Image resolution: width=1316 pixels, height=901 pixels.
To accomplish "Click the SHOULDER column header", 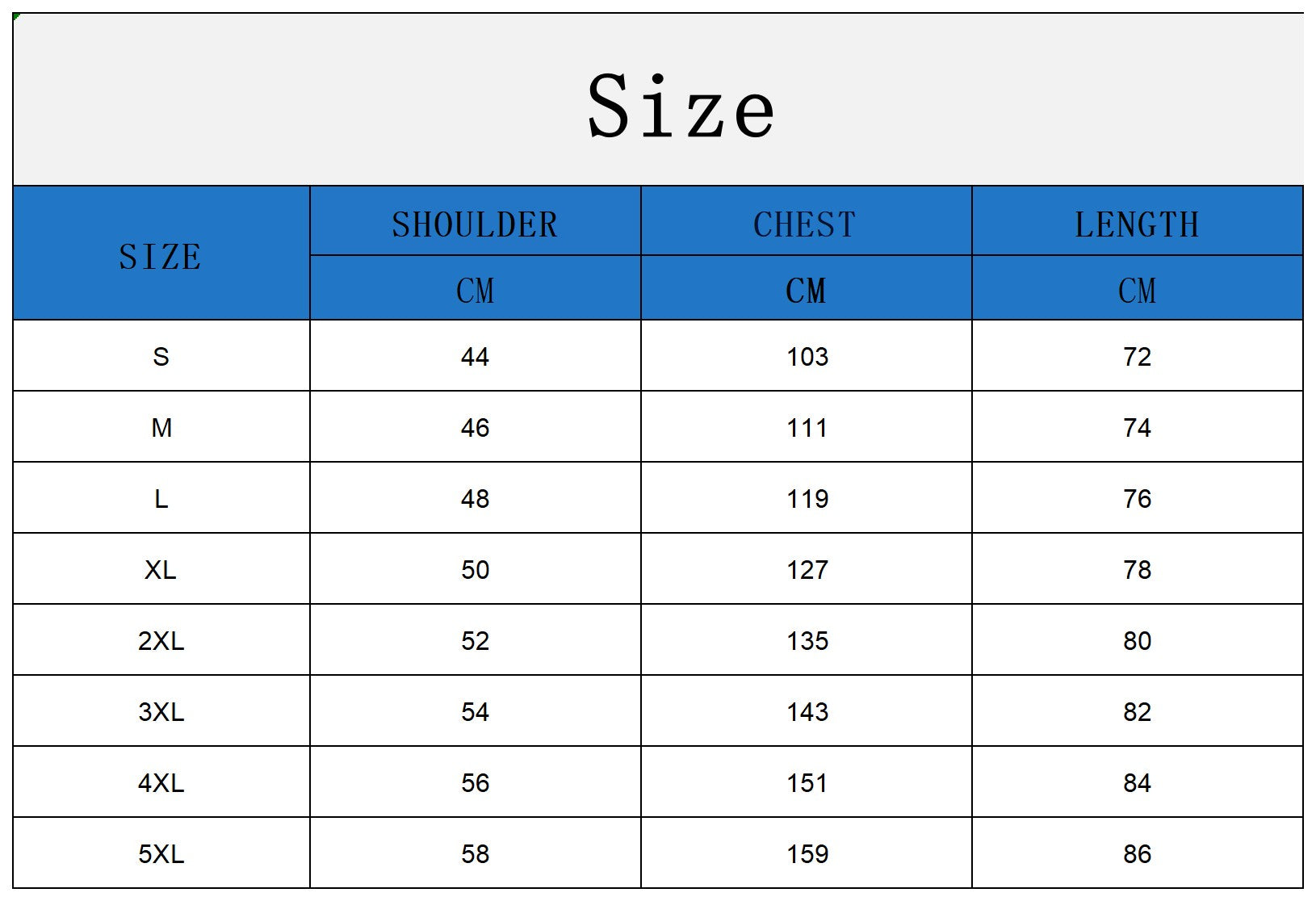I will (475, 224).
